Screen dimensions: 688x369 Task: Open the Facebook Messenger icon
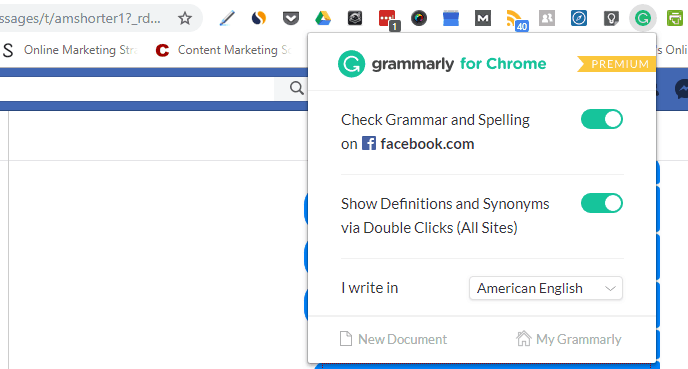pyautogui.click(x=681, y=89)
